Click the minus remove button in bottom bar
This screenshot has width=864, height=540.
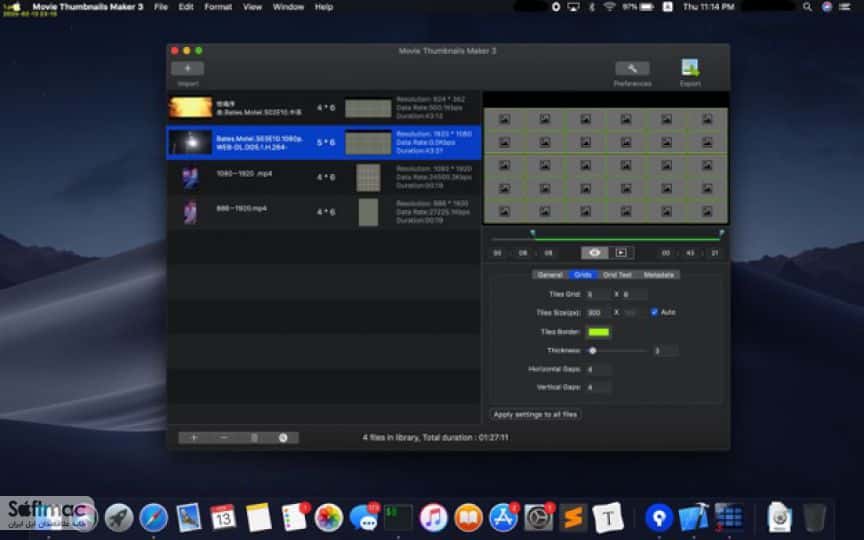coord(223,438)
